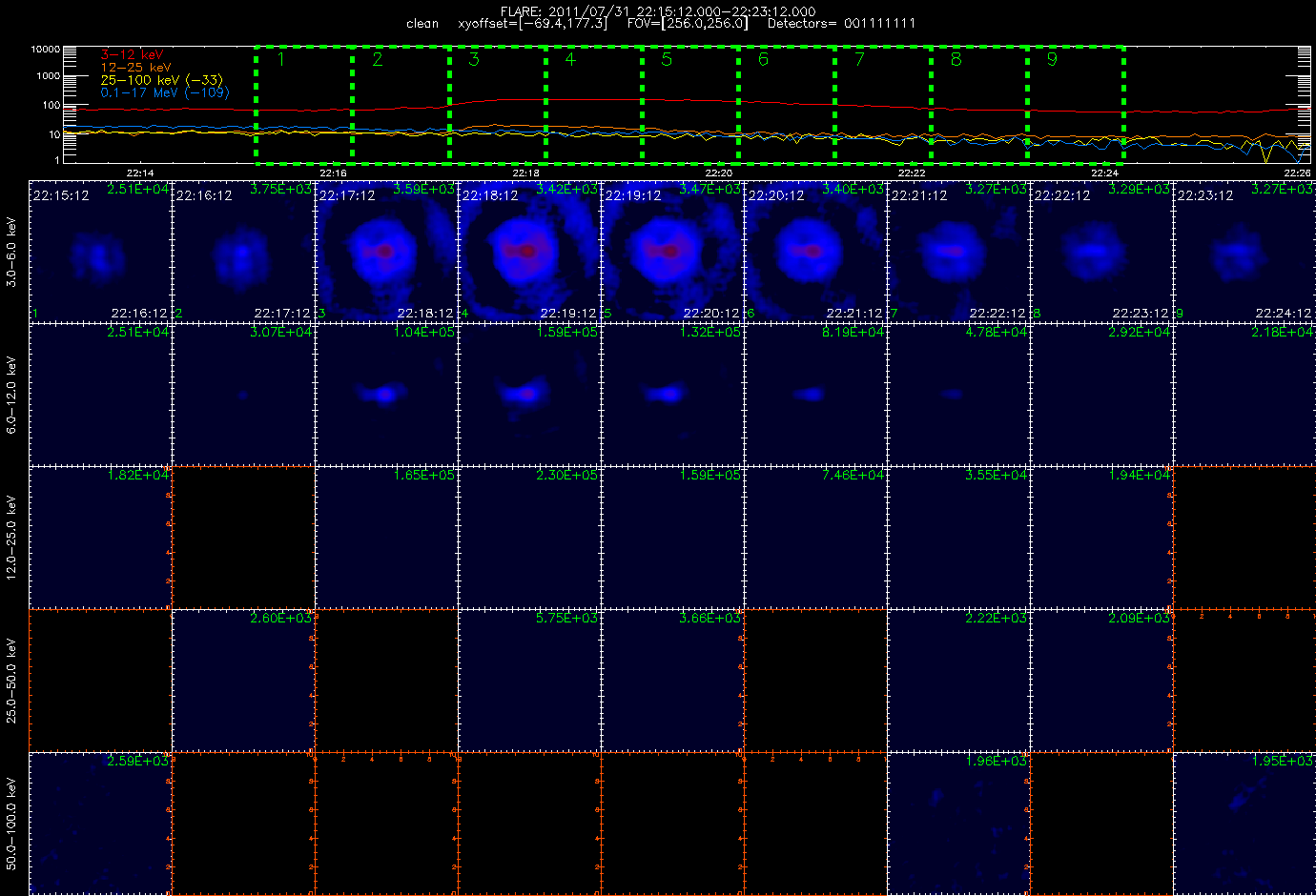Click the peak value 3.40E+03
The height and width of the screenshot is (896, 1316).
(853, 190)
